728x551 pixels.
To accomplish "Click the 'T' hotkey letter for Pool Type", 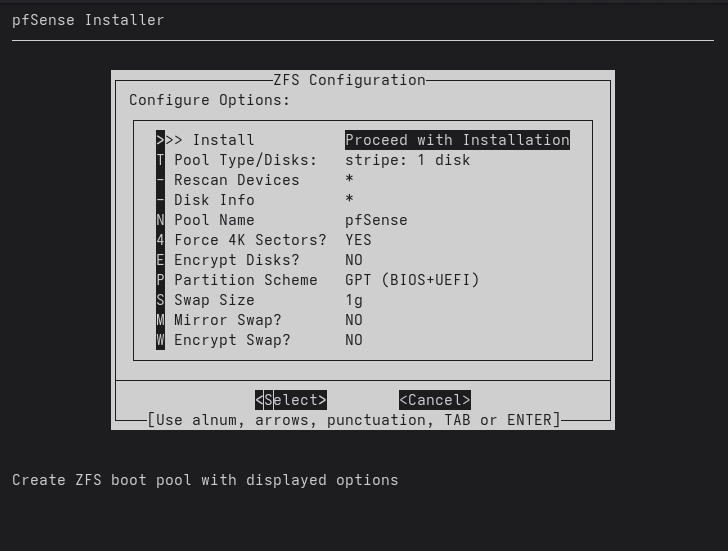I will click(160, 160).
